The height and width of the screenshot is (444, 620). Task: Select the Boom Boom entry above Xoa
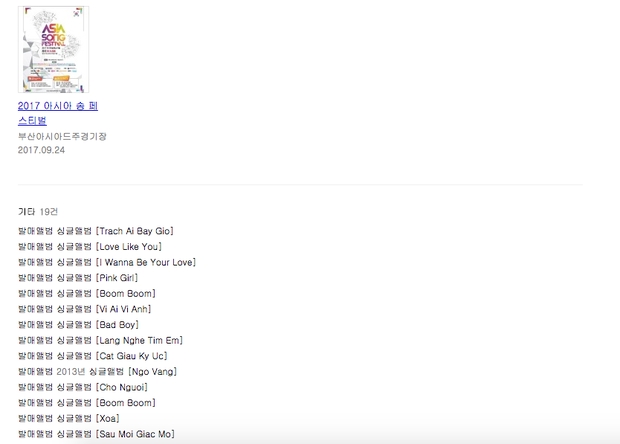87,403
